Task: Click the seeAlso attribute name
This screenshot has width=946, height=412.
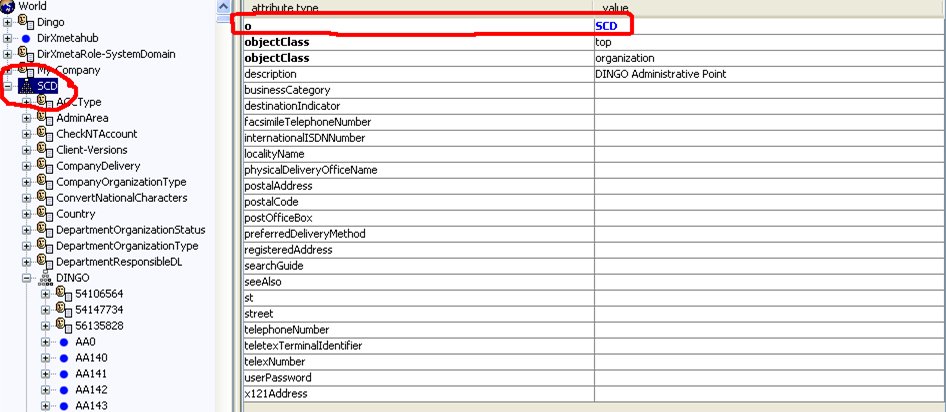Action: 263,282
